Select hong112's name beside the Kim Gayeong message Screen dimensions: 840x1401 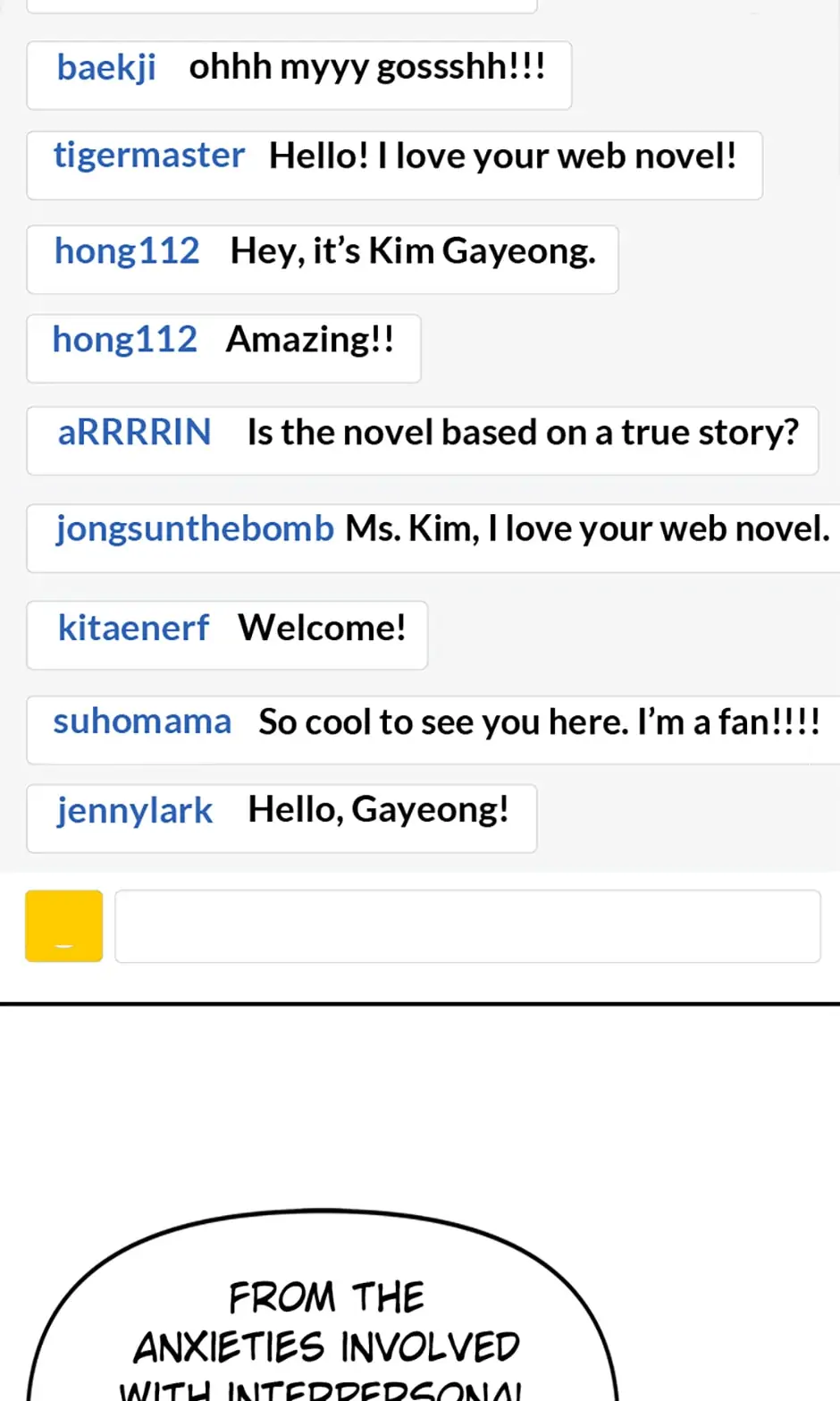127,250
